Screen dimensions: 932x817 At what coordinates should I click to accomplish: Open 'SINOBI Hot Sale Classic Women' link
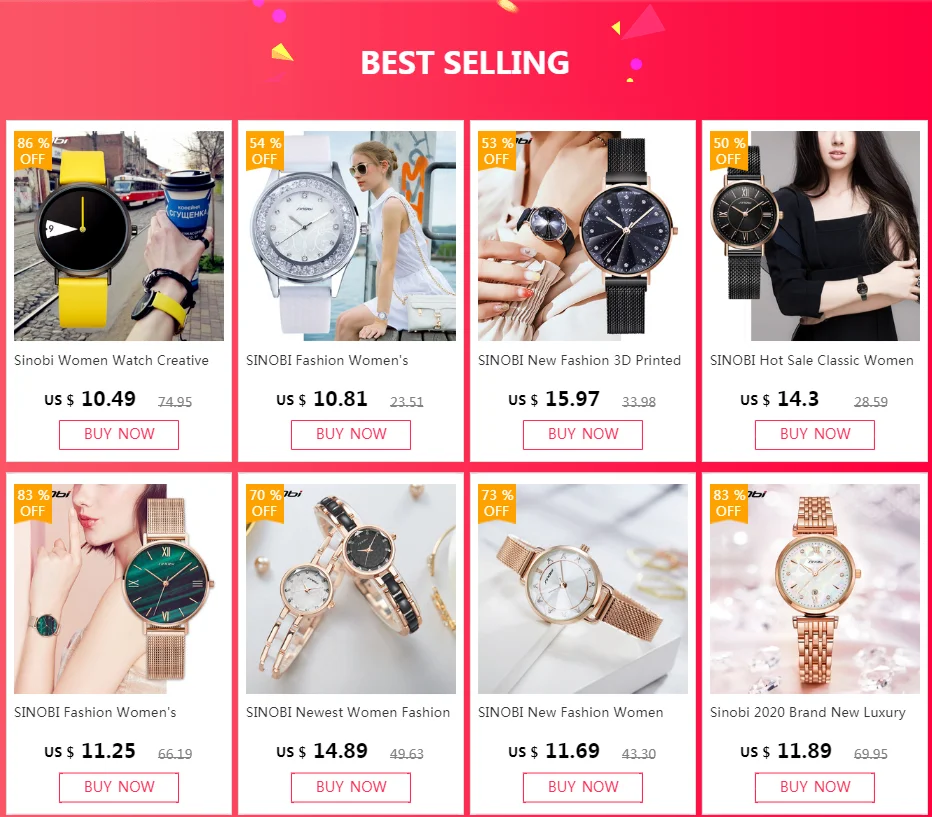811,361
